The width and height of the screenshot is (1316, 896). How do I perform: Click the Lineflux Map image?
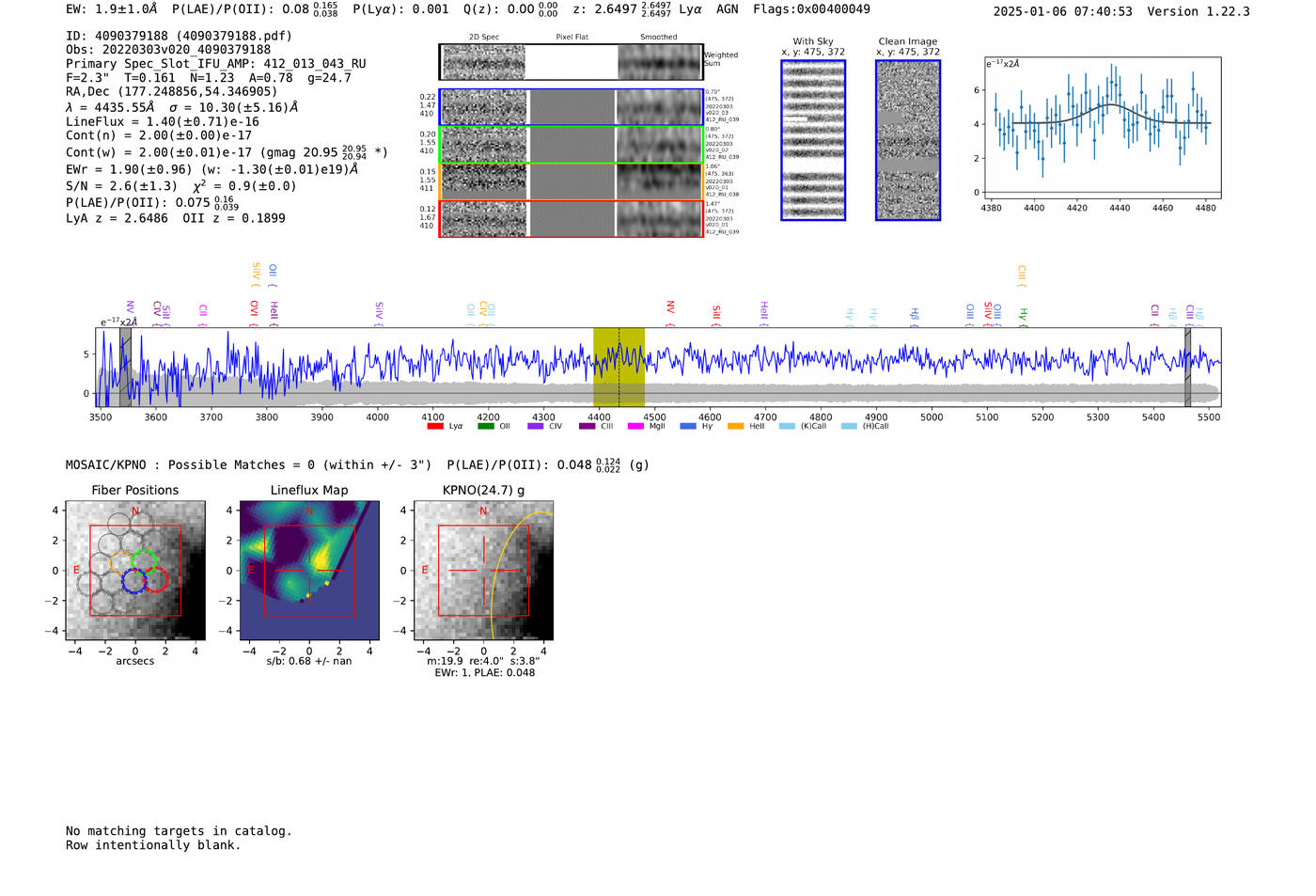(x=309, y=571)
